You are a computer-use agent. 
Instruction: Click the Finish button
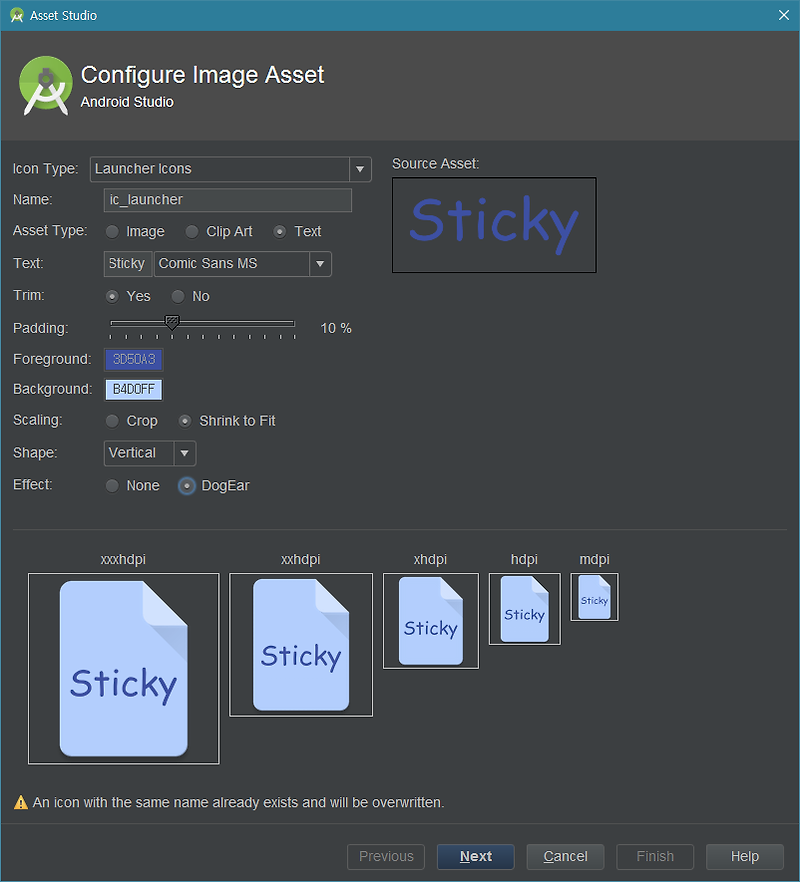tap(655, 857)
